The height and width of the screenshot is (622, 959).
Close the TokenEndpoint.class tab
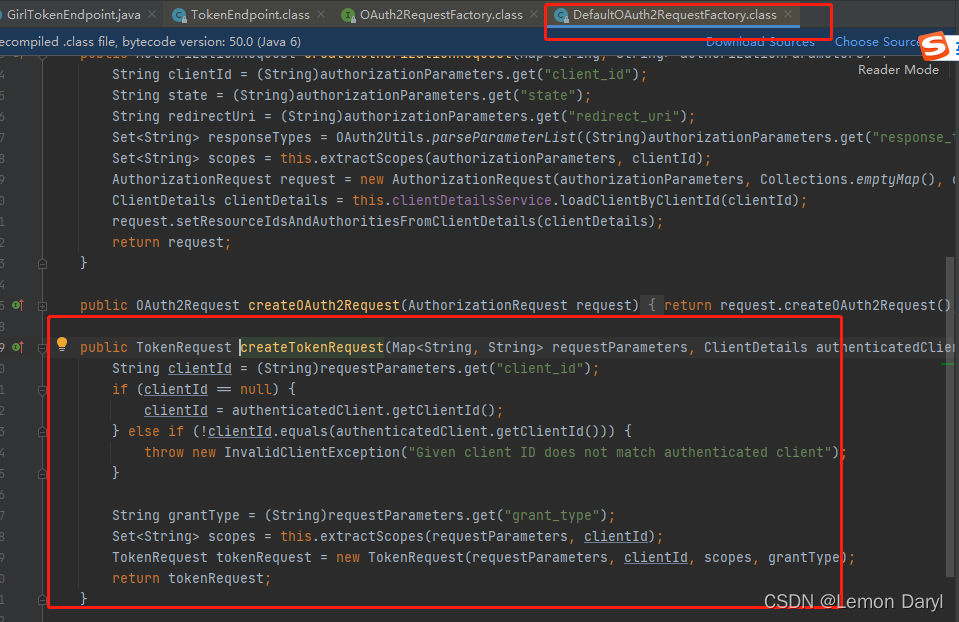click(x=321, y=14)
